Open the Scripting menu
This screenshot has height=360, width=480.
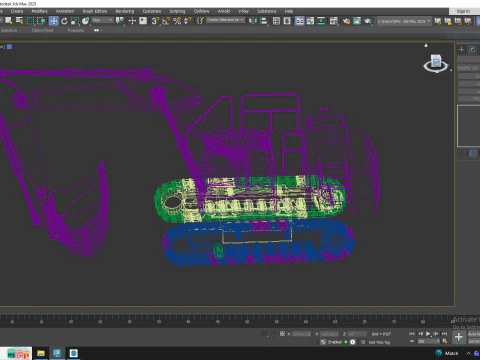click(177, 11)
